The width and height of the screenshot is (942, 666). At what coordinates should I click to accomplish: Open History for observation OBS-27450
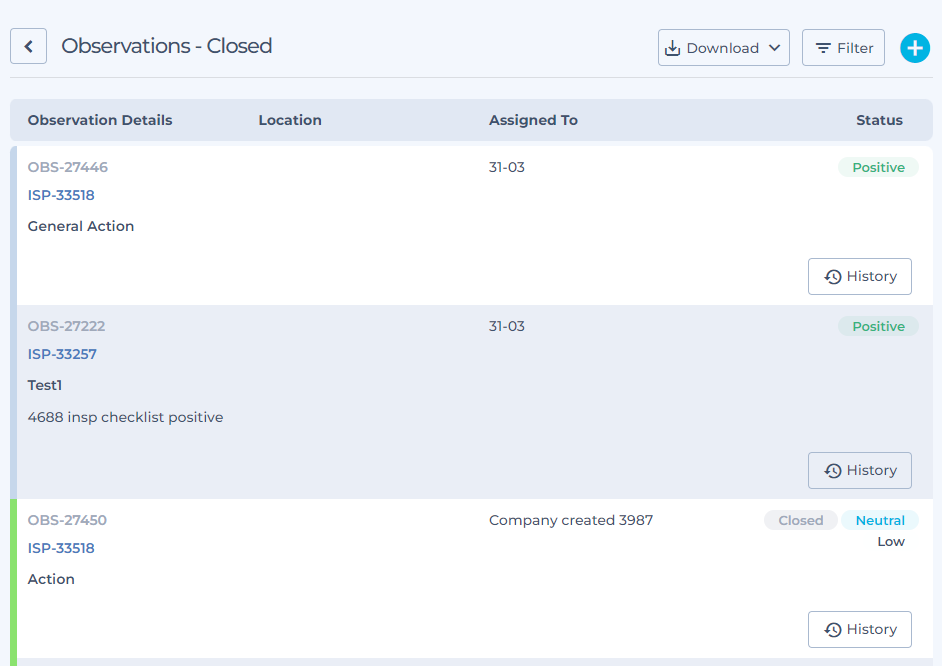point(859,630)
